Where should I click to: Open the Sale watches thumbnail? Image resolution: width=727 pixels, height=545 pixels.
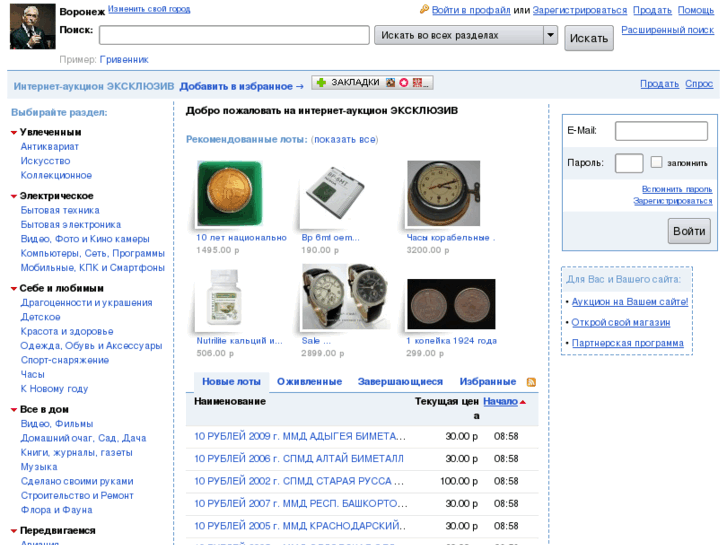pos(344,297)
